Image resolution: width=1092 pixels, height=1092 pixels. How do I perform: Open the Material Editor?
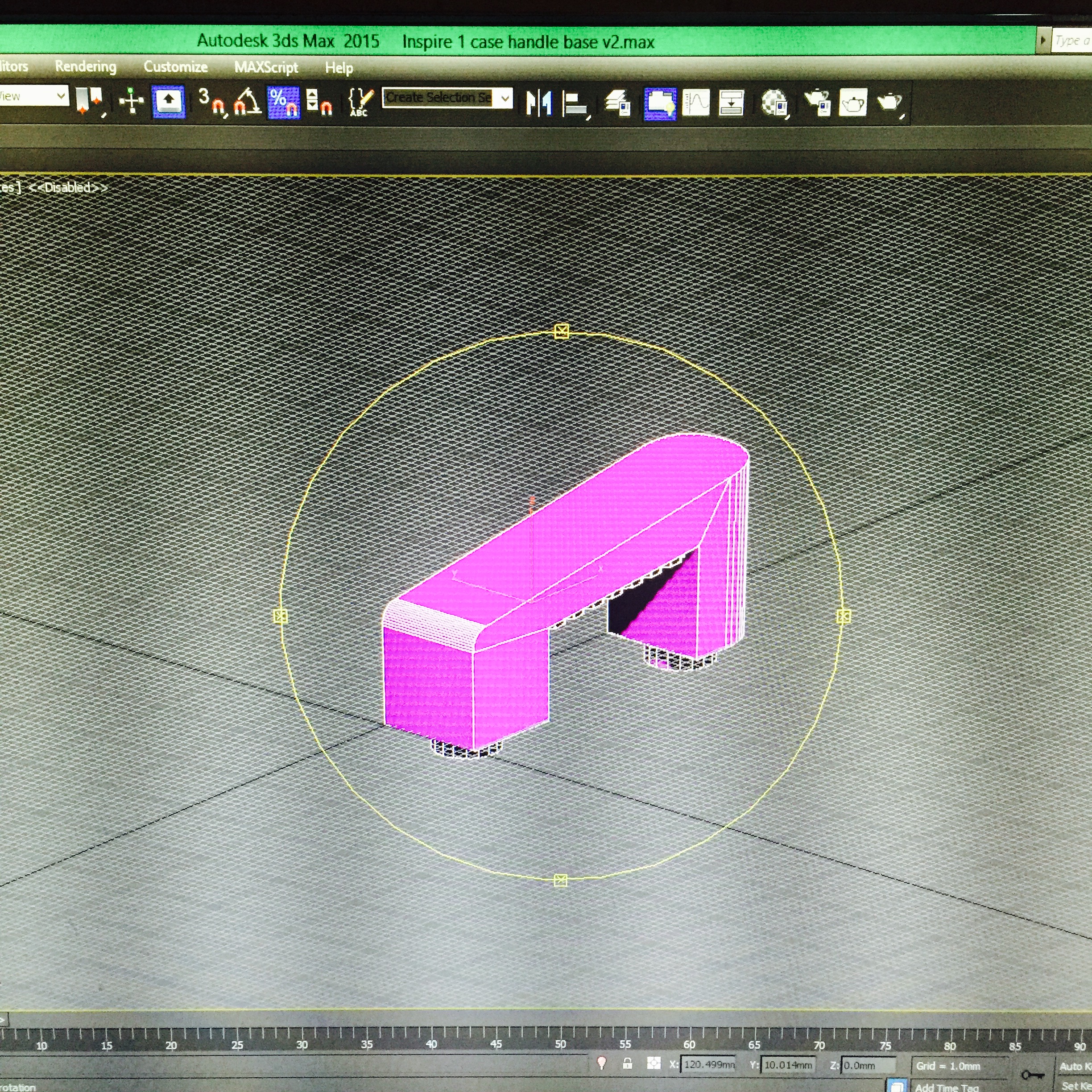775,103
